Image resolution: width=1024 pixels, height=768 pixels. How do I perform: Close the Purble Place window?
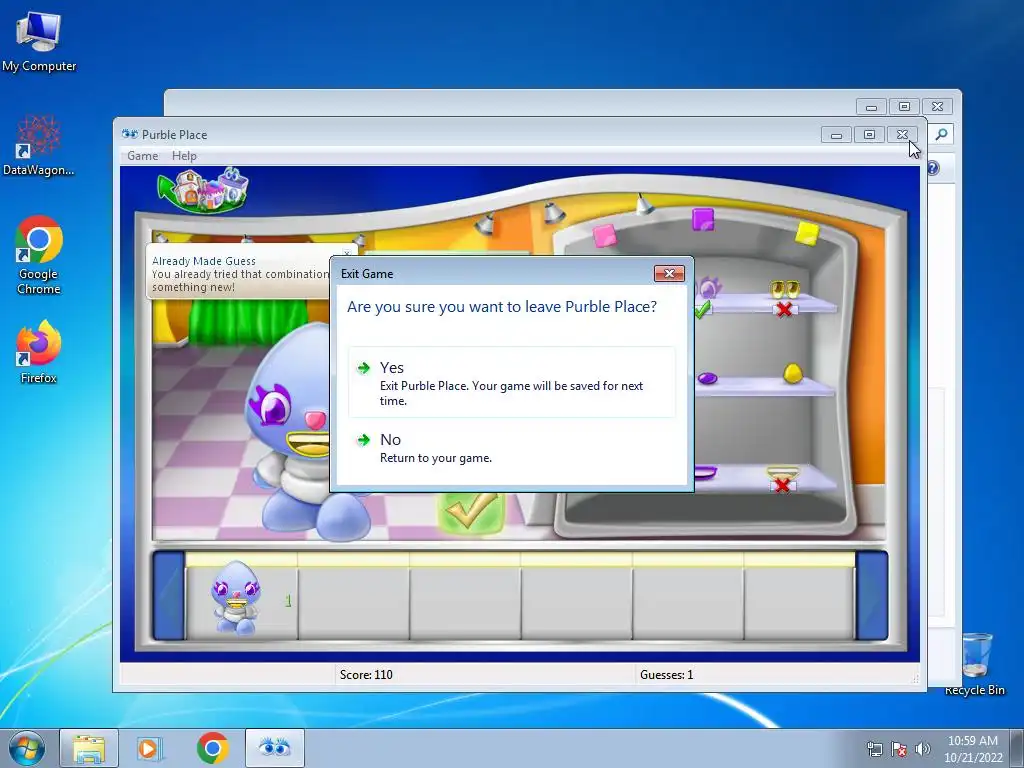[902, 135]
